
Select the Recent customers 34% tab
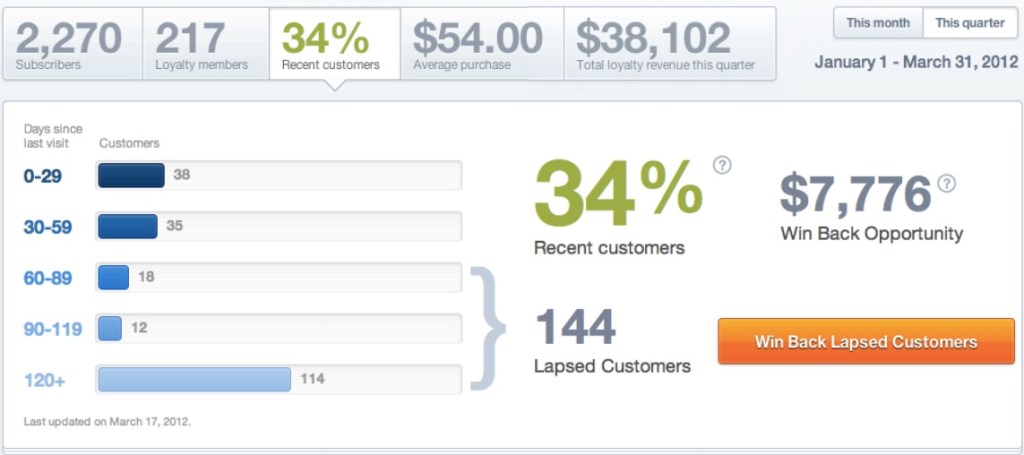point(333,45)
